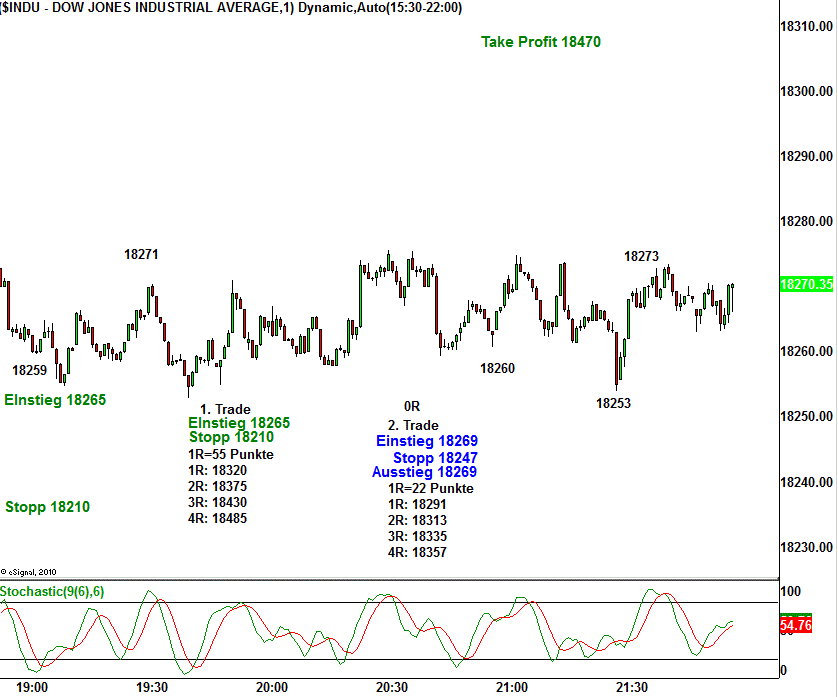Select the Stochastic(9(6),6) indicator label

tap(52, 592)
